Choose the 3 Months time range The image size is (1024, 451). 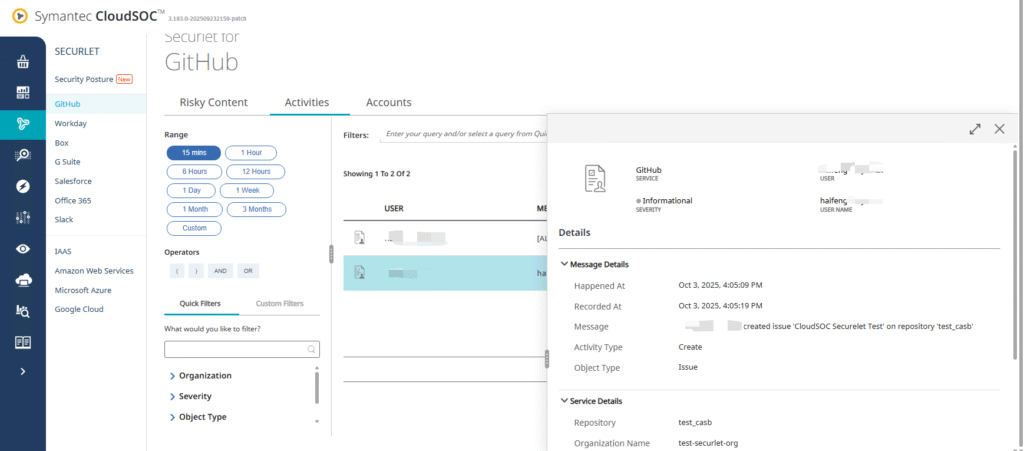point(256,209)
